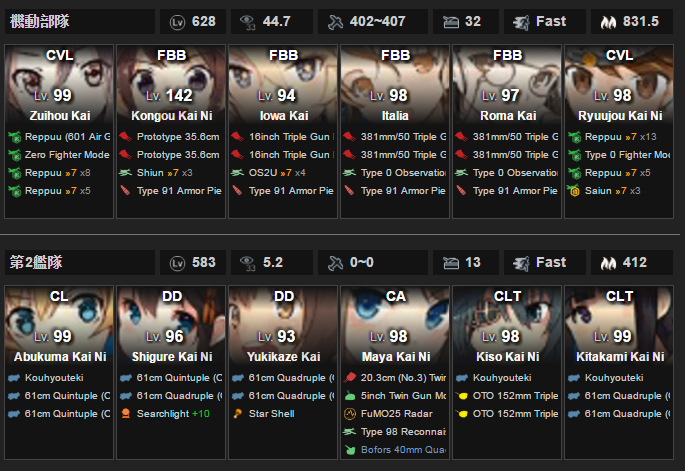Select Zuihou Kai portrait thumbnail

(x=59, y=85)
